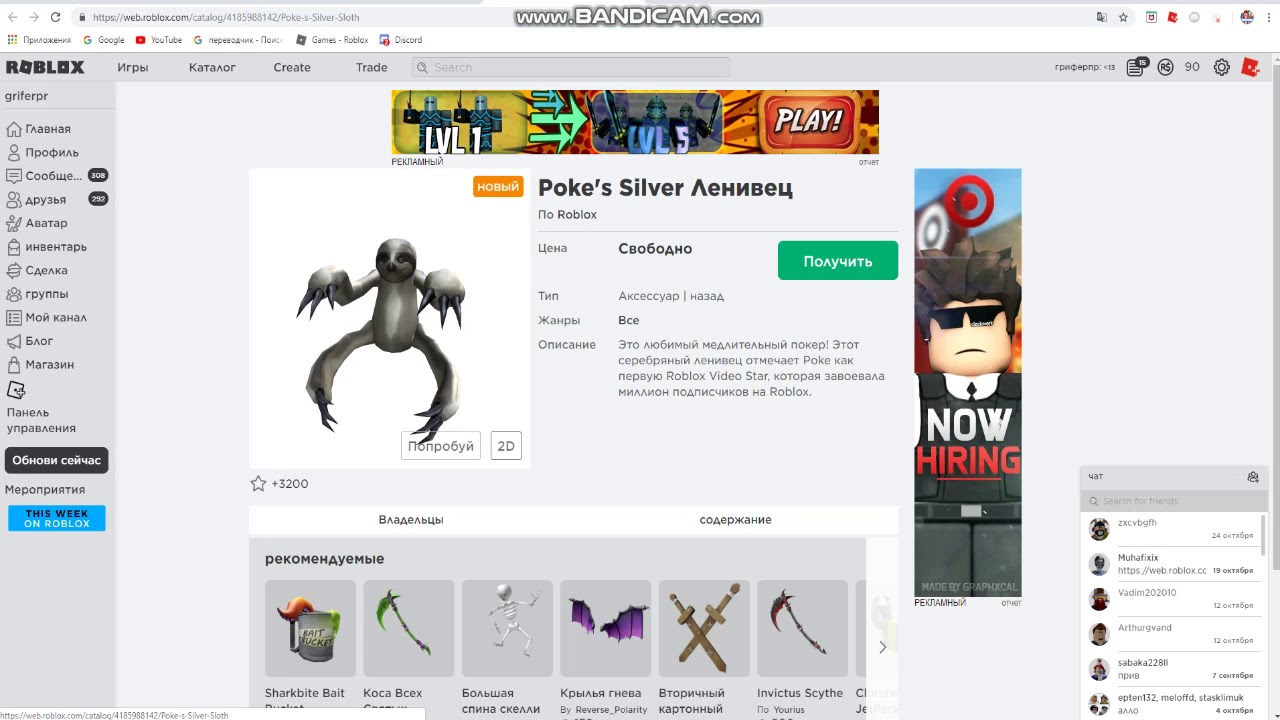This screenshot has width=1280, height=720.
Task: Open the Коса Всех scythe item thumbnail
Action: point(408,628)
